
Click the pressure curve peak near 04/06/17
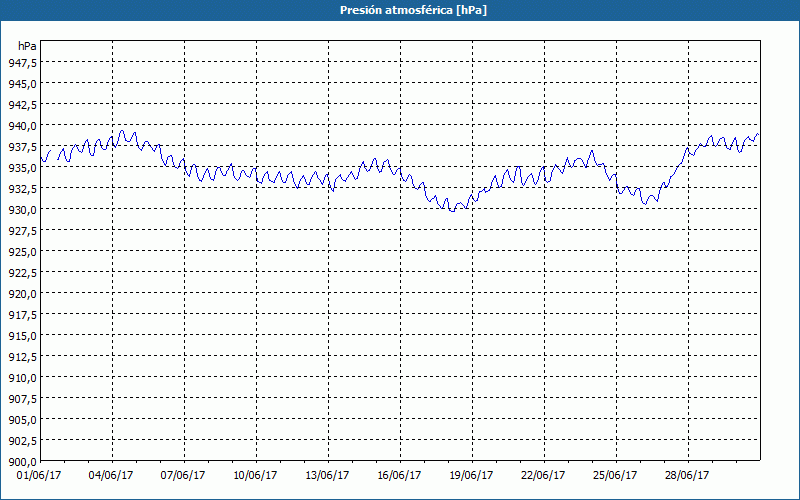(121, 131)
